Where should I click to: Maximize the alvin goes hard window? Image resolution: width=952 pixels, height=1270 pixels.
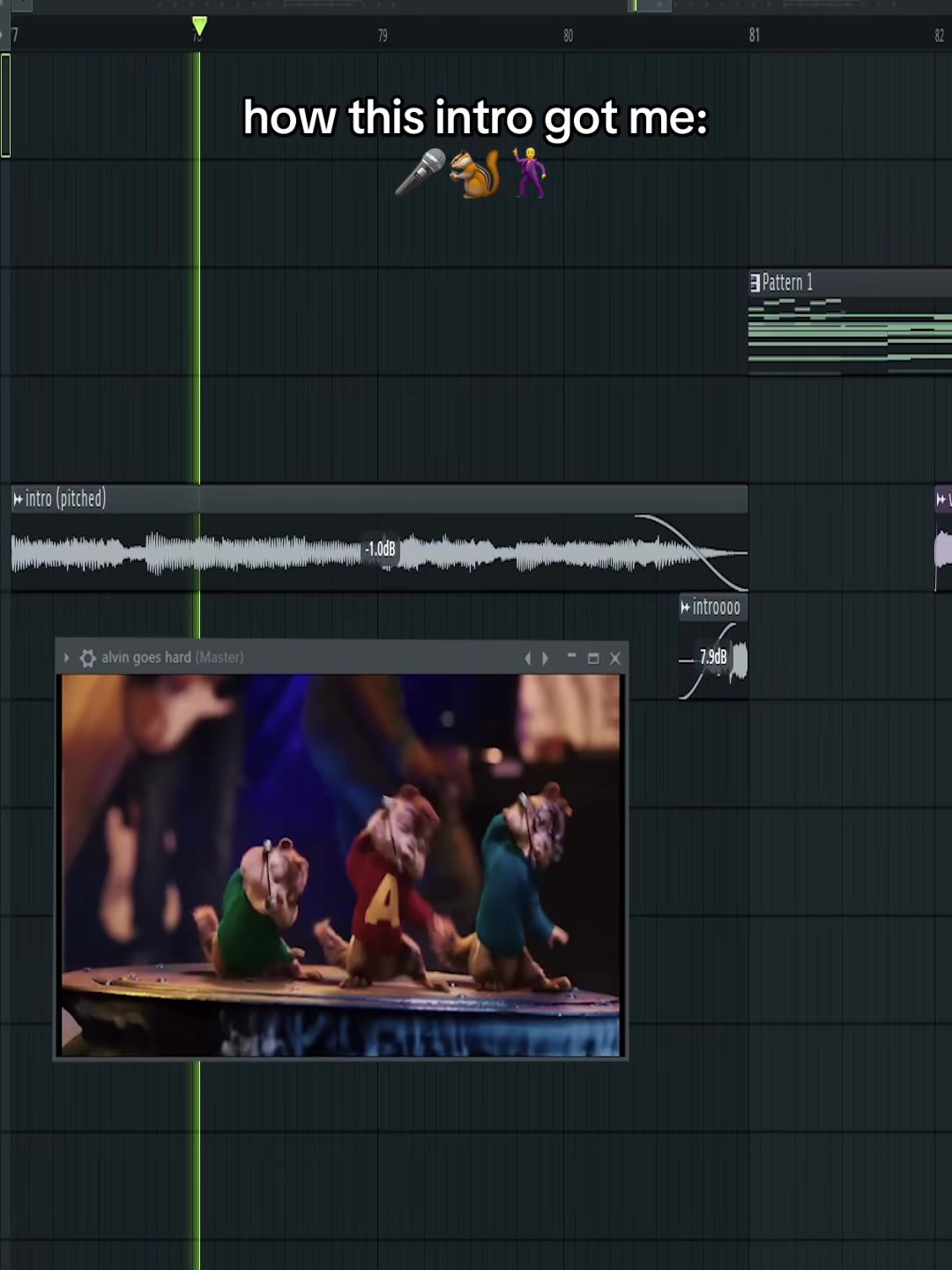(x=593, y=658)
